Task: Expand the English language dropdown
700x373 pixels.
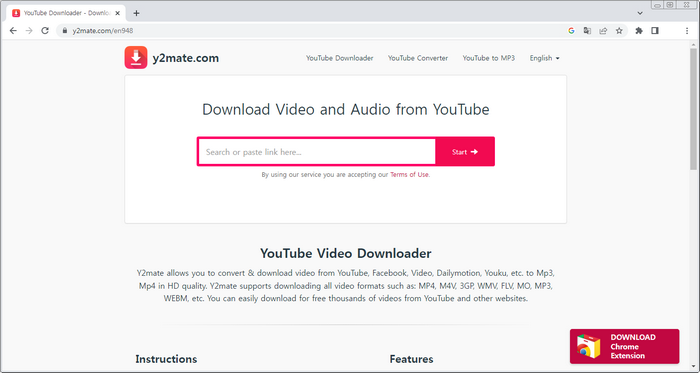Action: 544,58
